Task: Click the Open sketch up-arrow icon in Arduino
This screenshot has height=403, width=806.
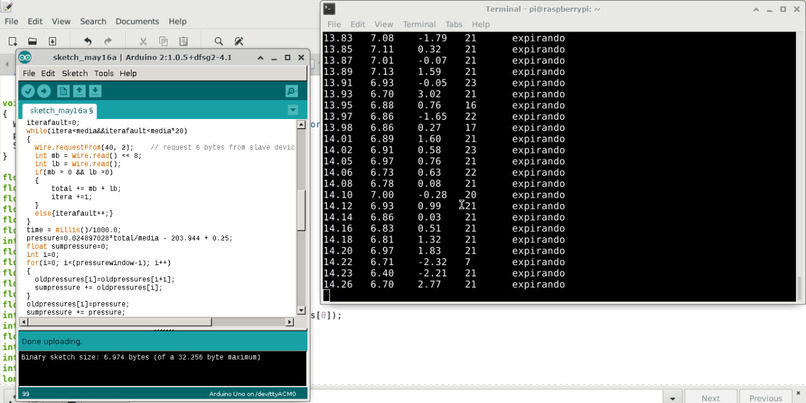Action: [x=79, y=91]
